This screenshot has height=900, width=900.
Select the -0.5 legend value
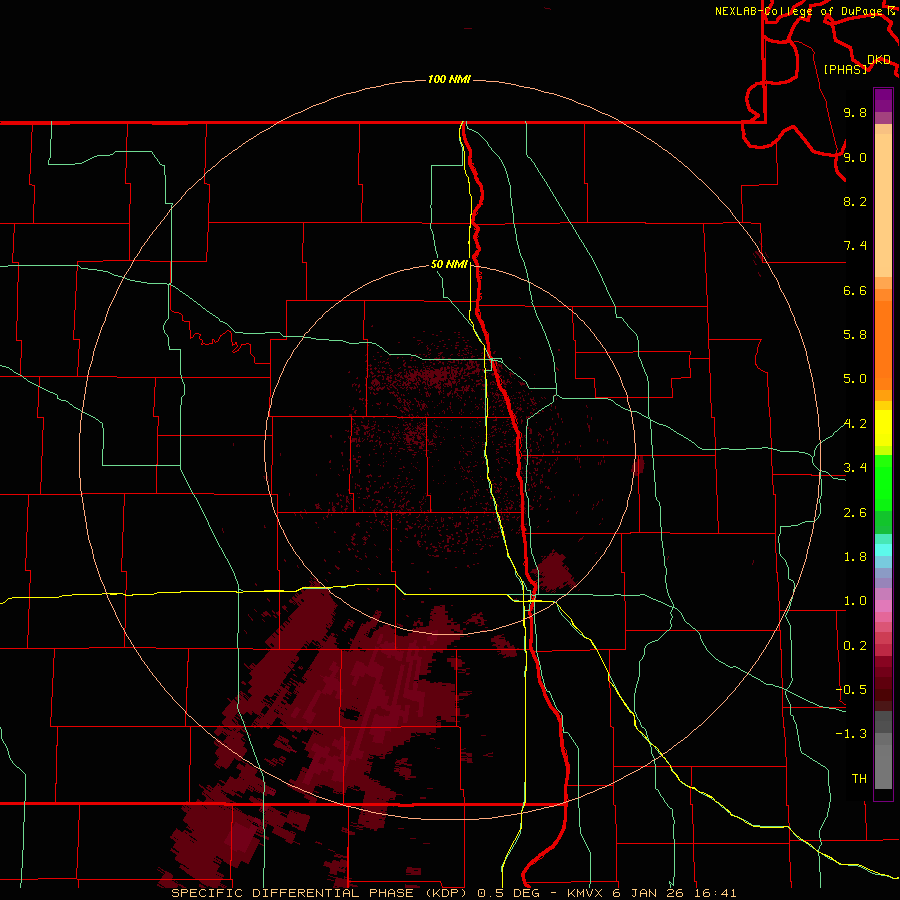(x=851, y=690)
